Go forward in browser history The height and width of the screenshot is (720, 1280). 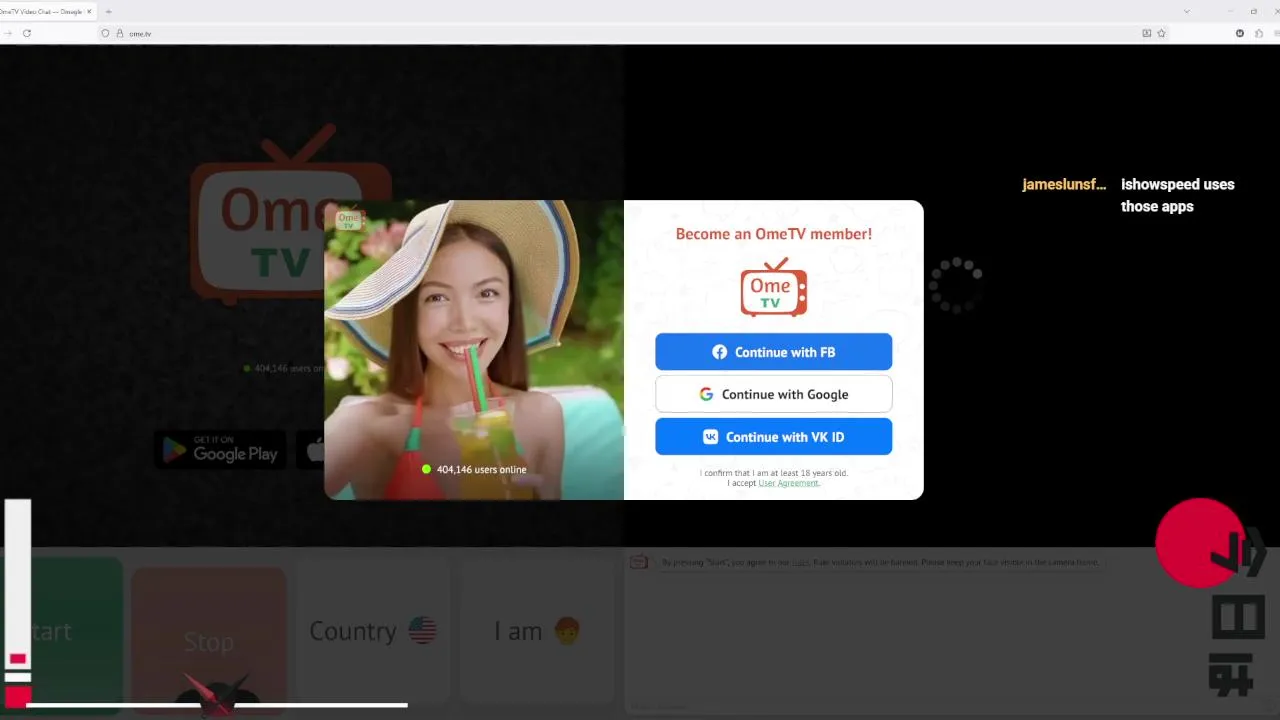pos(7,33)
